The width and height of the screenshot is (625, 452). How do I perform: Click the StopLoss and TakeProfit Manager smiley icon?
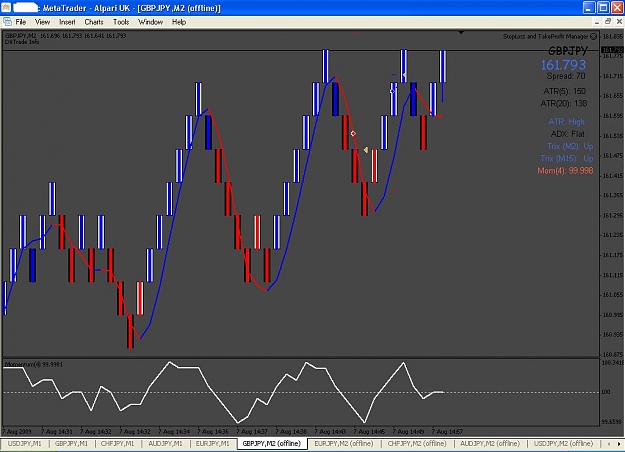pyautogui.click(x=594, y=36)
